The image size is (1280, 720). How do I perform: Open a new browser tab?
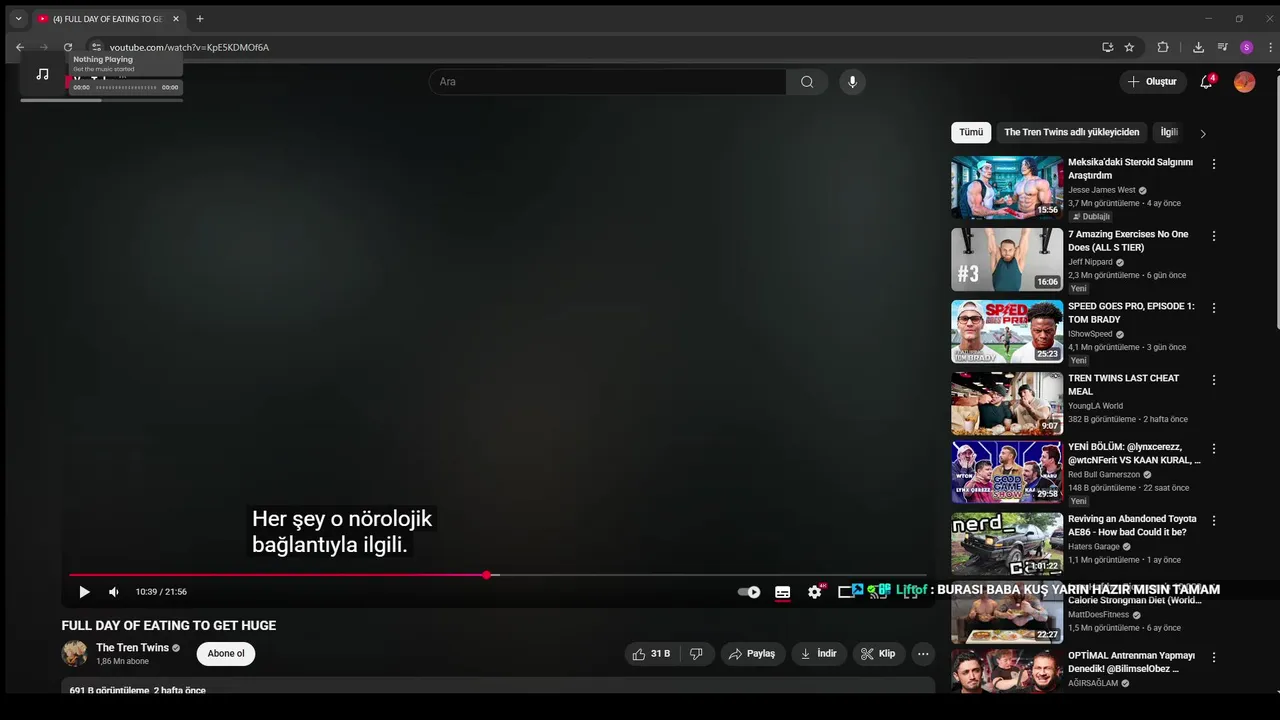[200, 19]
